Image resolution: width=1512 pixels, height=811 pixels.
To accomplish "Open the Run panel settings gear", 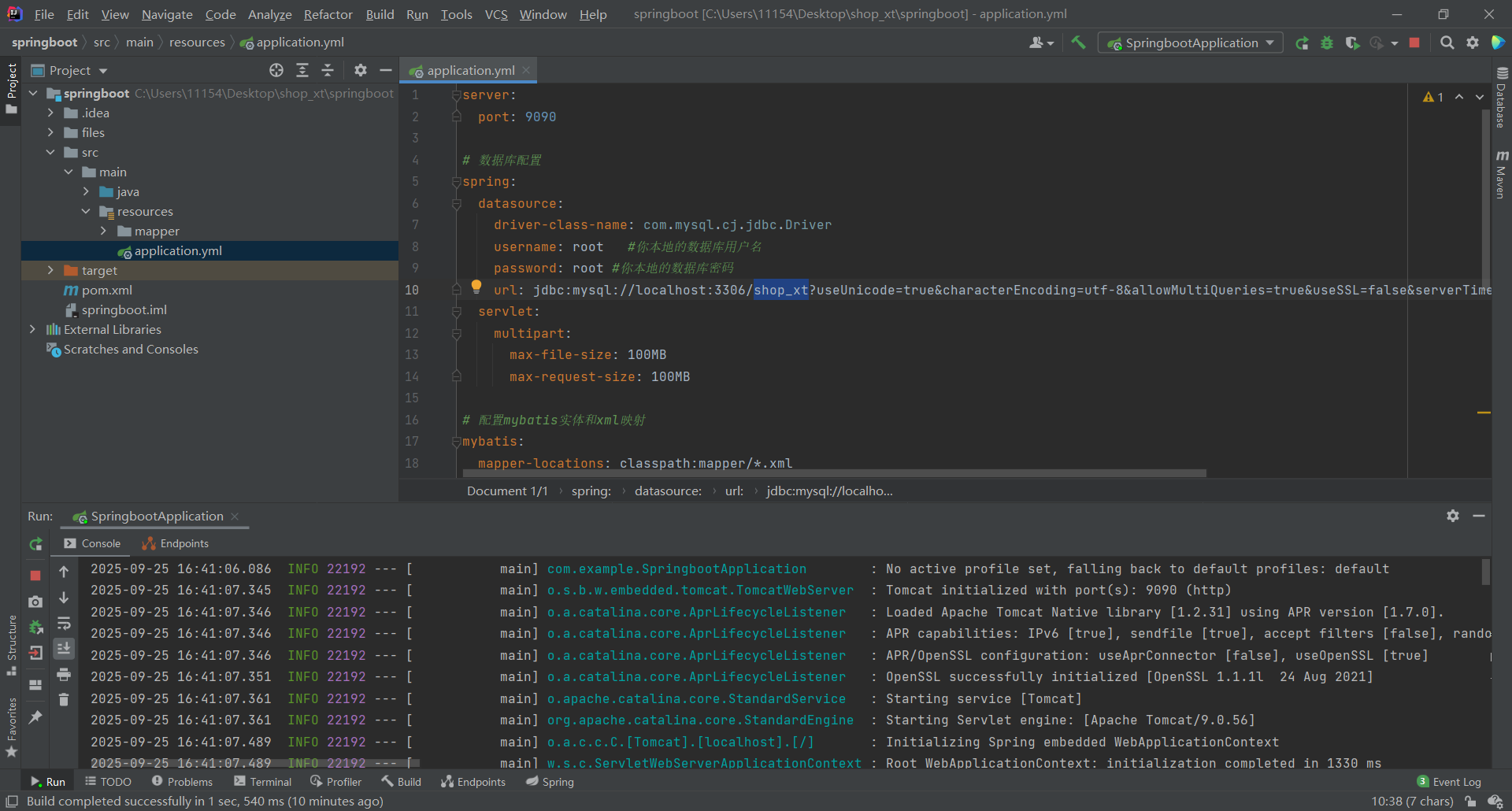I will 1453,516.
